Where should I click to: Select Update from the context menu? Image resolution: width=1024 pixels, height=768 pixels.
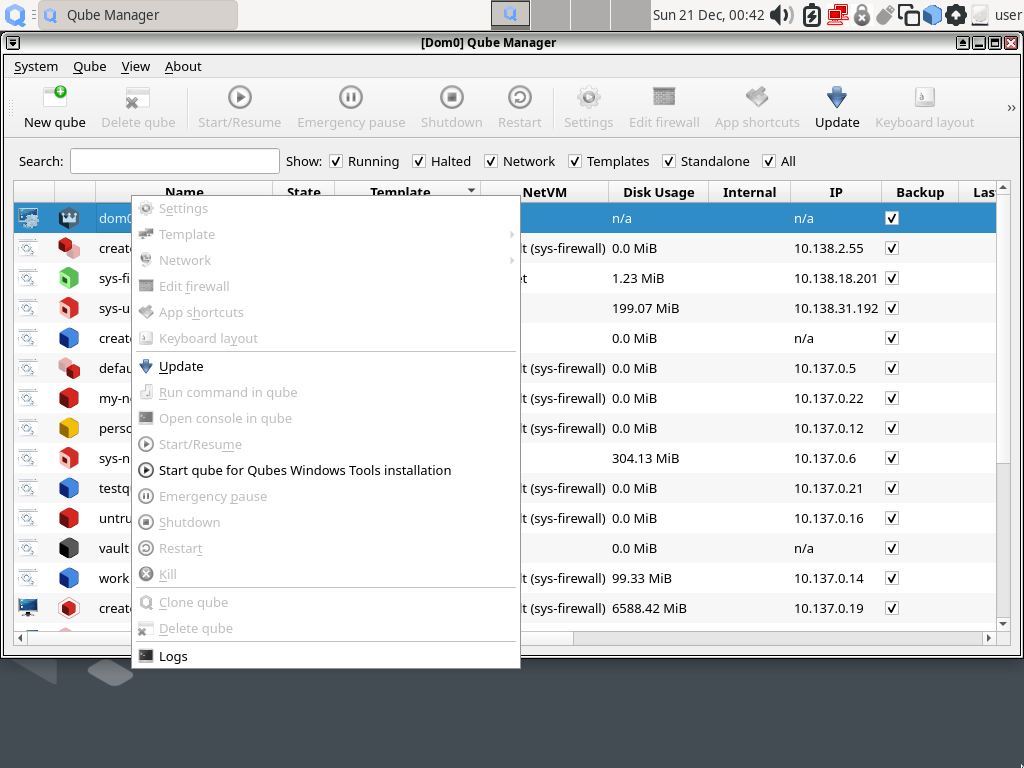point(181,366)
